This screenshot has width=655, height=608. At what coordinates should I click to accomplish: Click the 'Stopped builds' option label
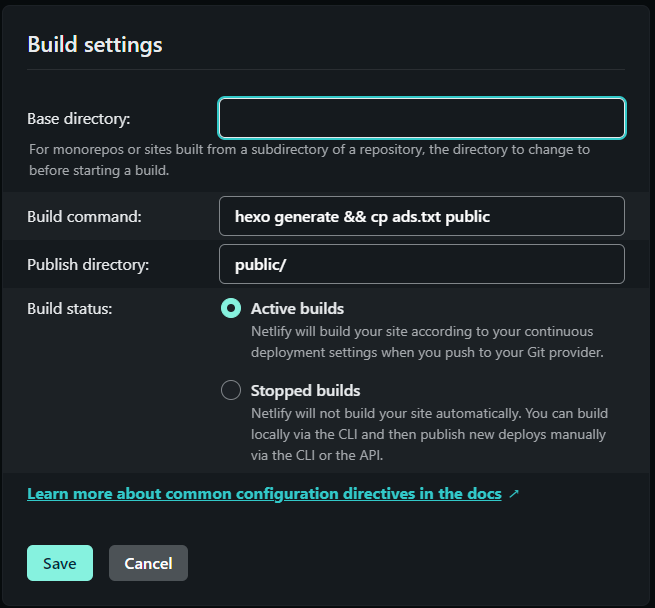click(305, 390)
